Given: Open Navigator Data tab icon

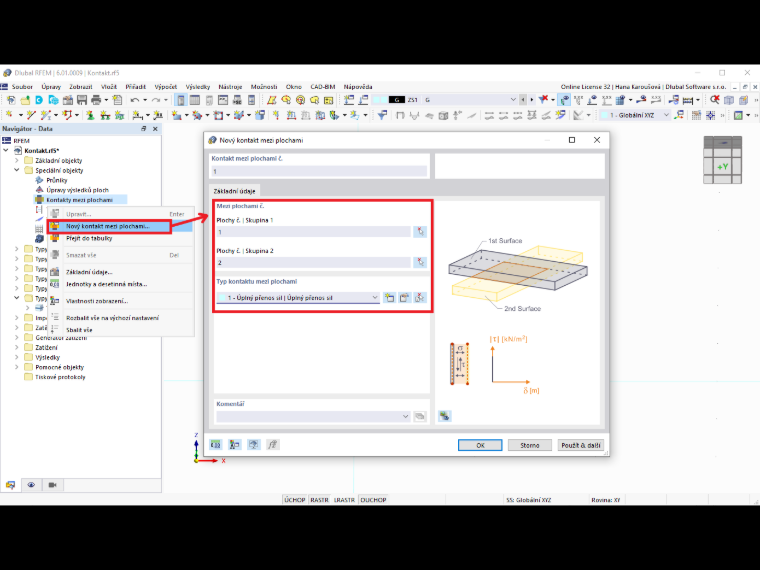Looking at the screenshot, I should [10, 485].
